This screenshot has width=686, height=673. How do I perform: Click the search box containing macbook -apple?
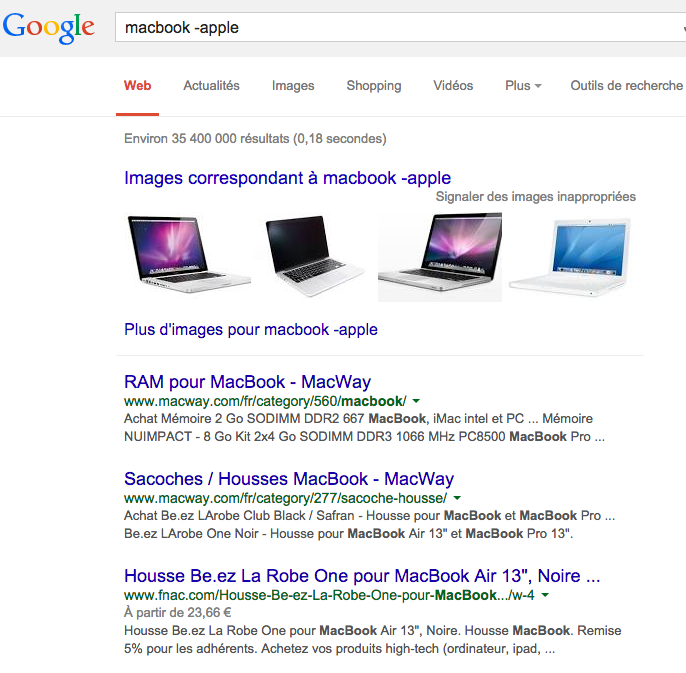point(400,27)
